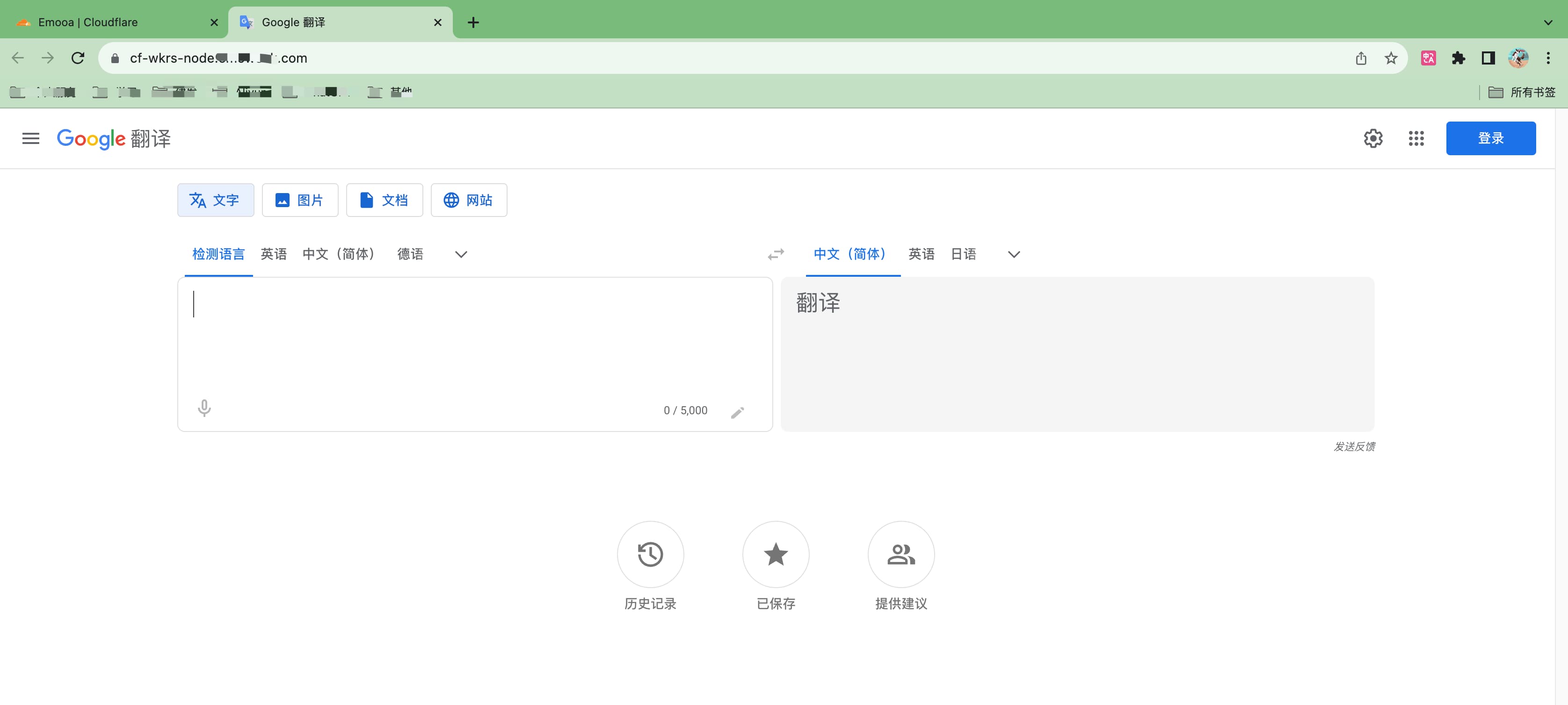Image resolution: width=1568 pixels, height=705 pixels.
Task: Bookmark this page with the star
Action: (1391, 58)
